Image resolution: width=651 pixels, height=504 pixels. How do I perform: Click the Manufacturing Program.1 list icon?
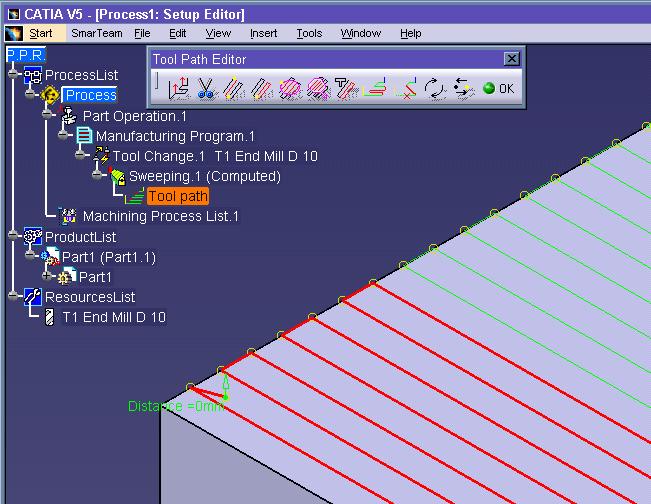tap(84, 136)
